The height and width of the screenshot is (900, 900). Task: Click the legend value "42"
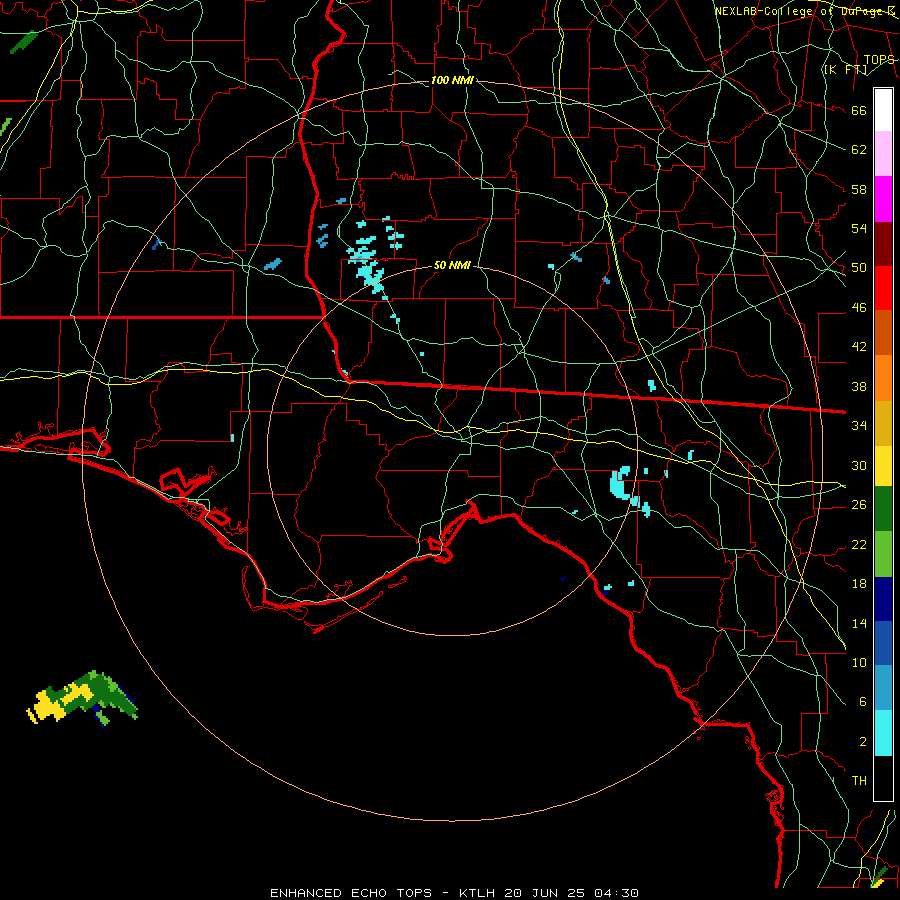[x=859, y=347]
